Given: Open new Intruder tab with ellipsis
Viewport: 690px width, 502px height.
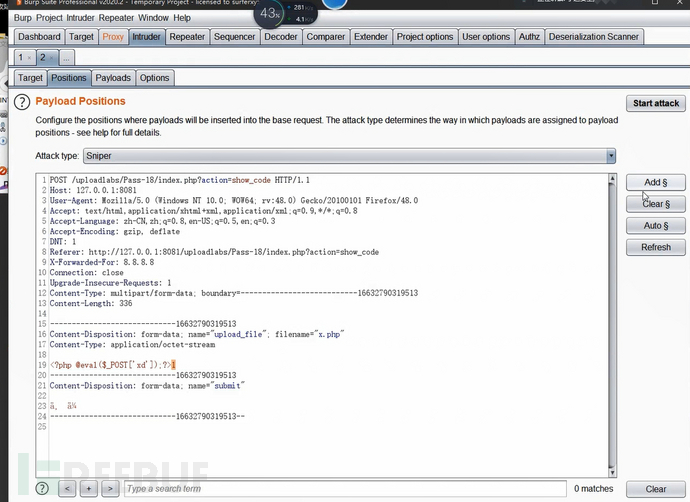Looking at the screenshot, I should point(66,58).
